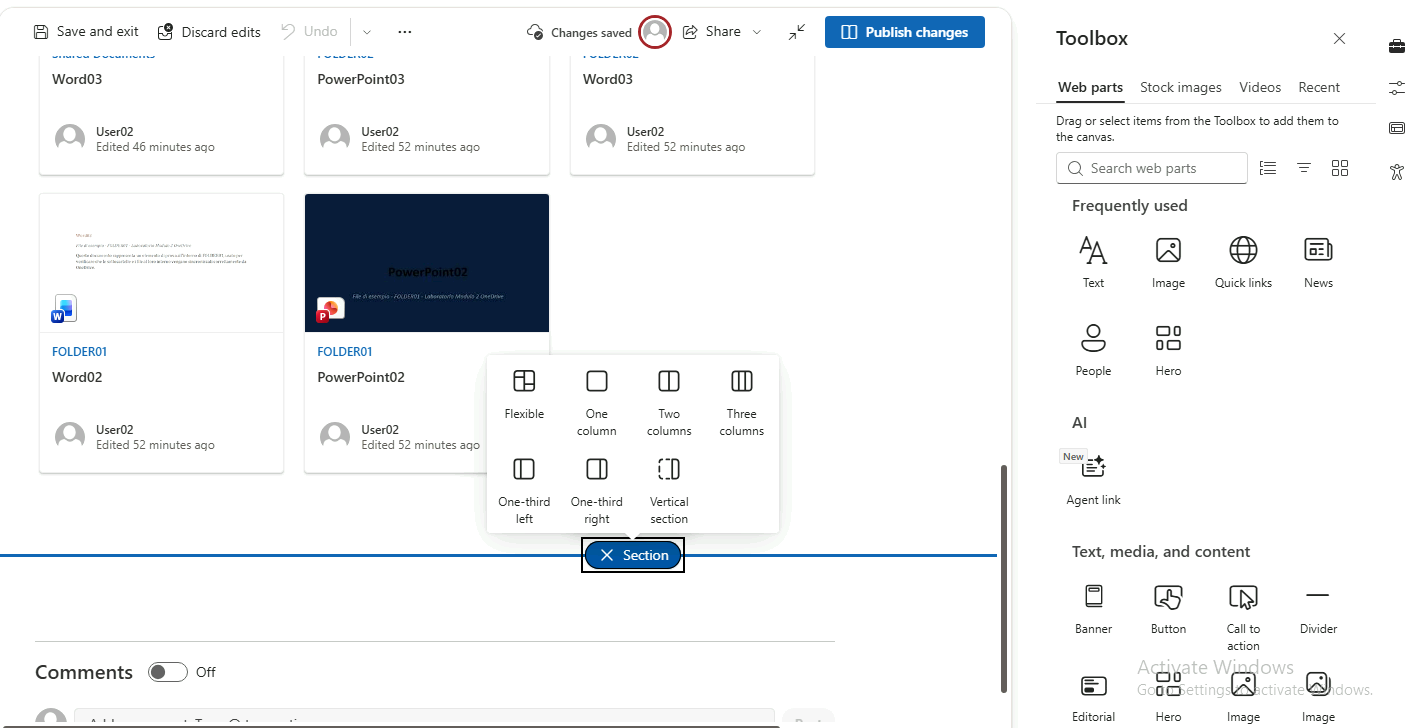The width and height of the screenshot is (1425, 728).
Task: Switch toolbox to grid view
Action: (x=1340, y=168)
